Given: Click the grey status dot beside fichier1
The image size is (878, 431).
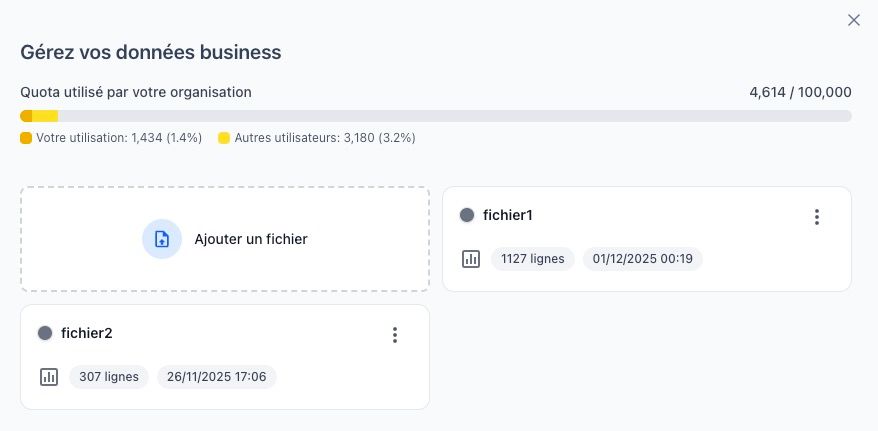Looking at the screenshot, I should click(x=467, y=215).
